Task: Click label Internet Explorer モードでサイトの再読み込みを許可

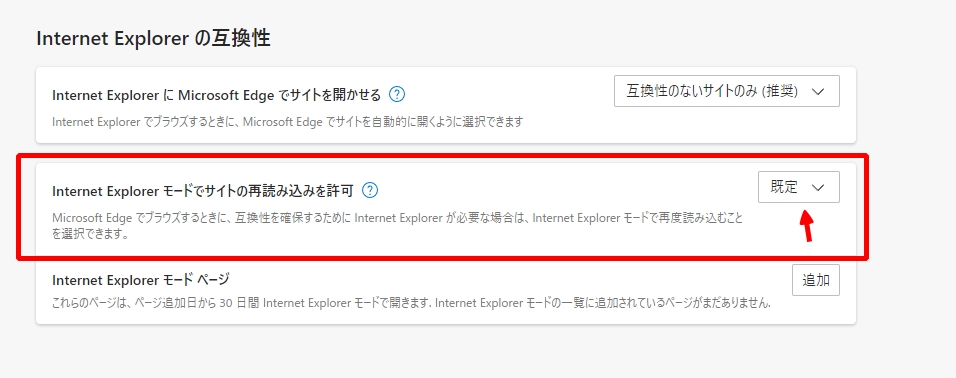Action: pyautogui.click(x=203, y=191)
